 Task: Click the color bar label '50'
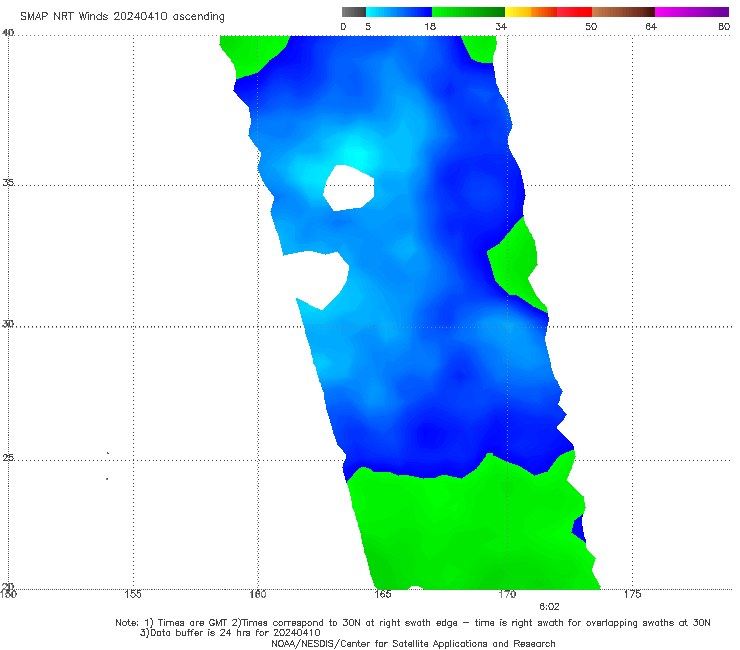pyautogui.click(x=591, y=26)
